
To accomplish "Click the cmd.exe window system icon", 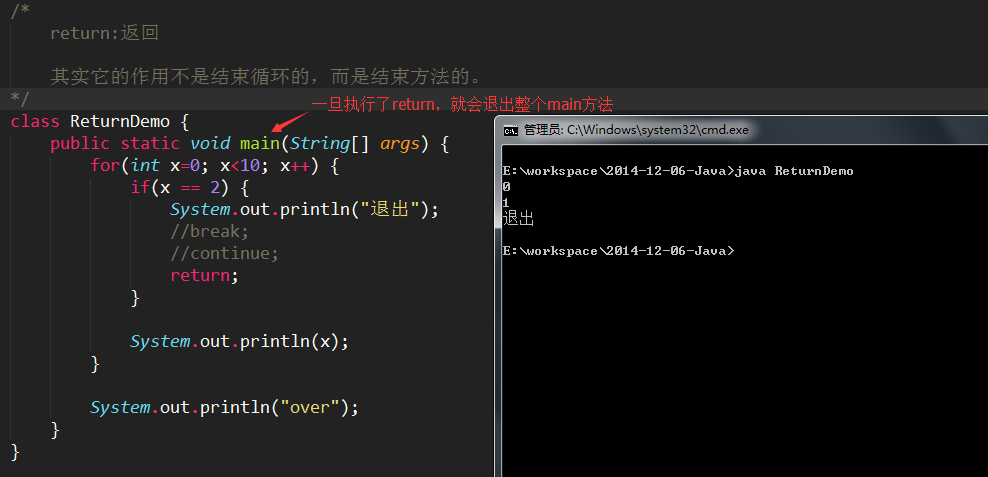I will pos(511,130).
